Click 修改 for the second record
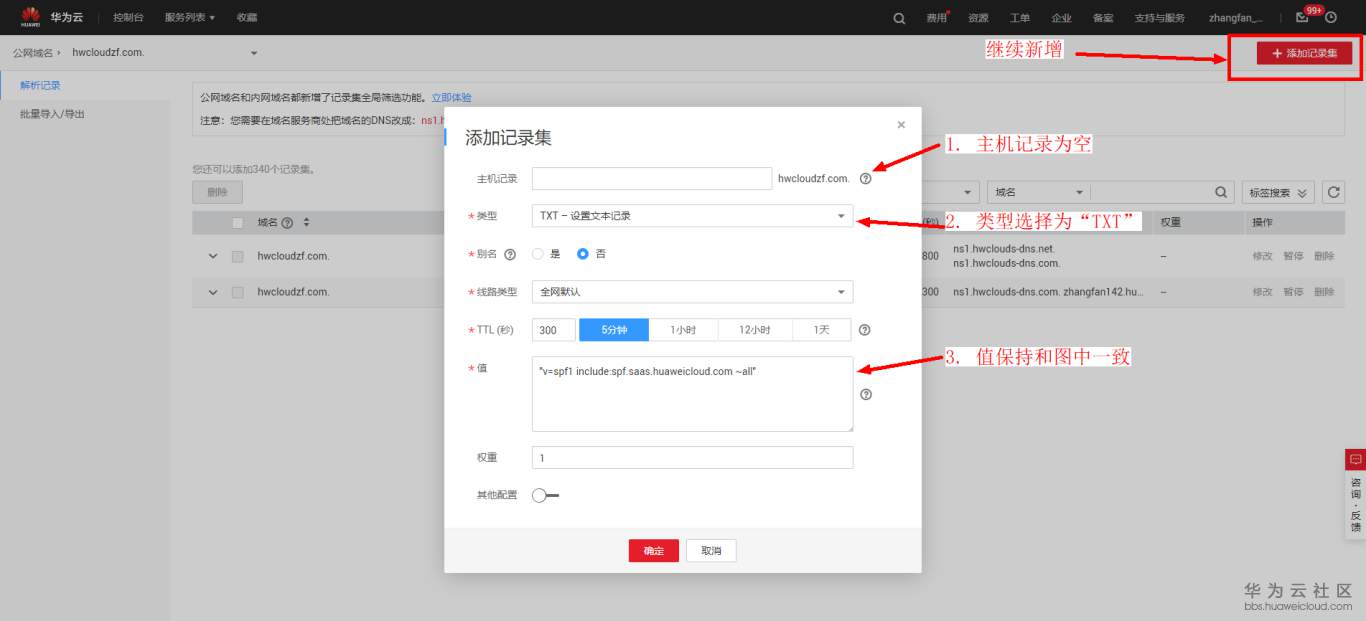 click(1263, 292)
